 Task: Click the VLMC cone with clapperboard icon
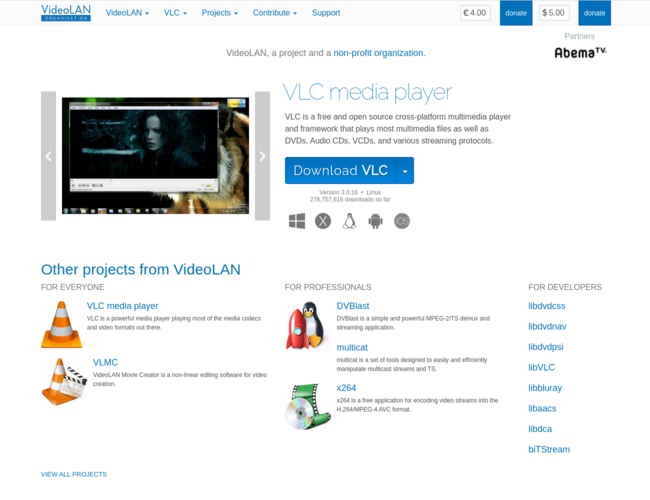[64, 381]
